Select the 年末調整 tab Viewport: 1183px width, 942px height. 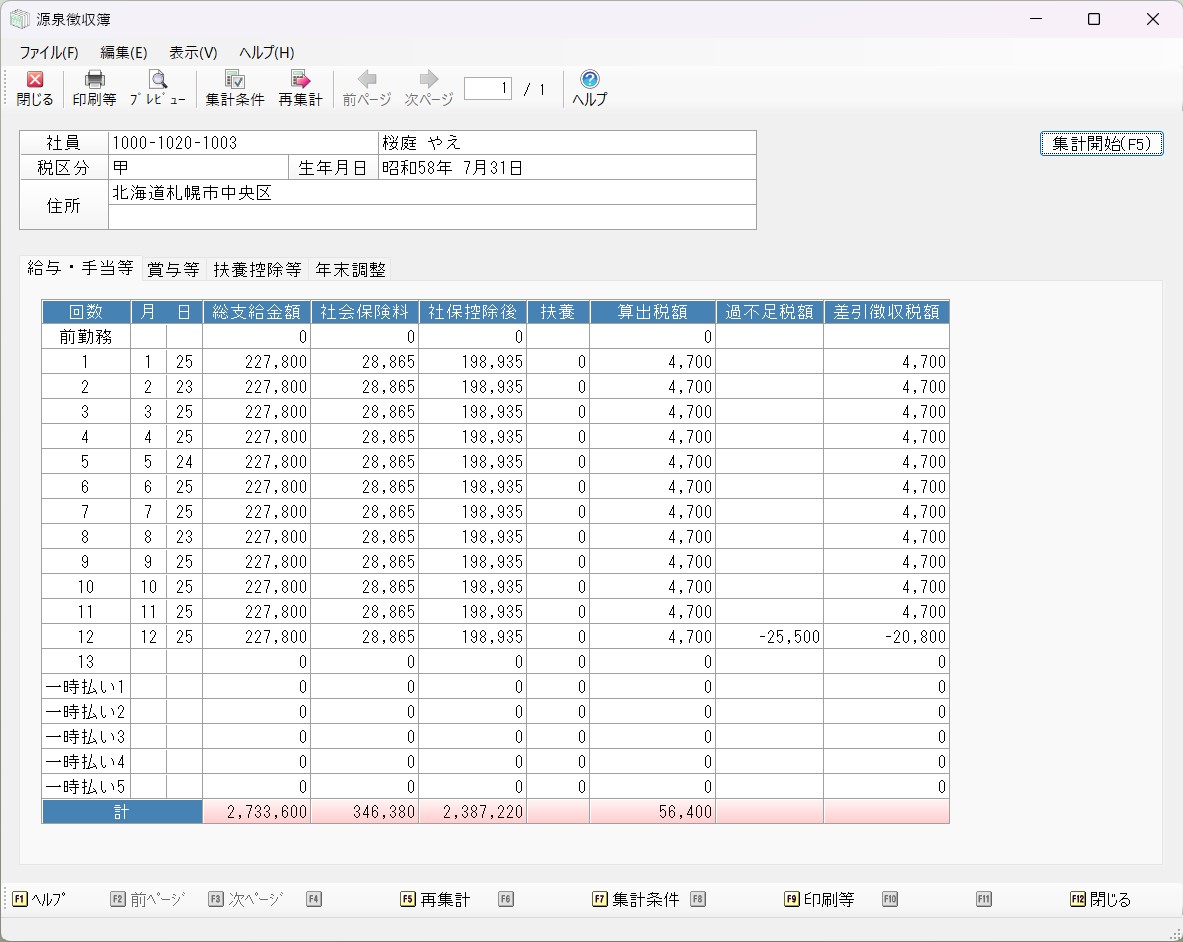pyautogui.click(x=350, y=269)
